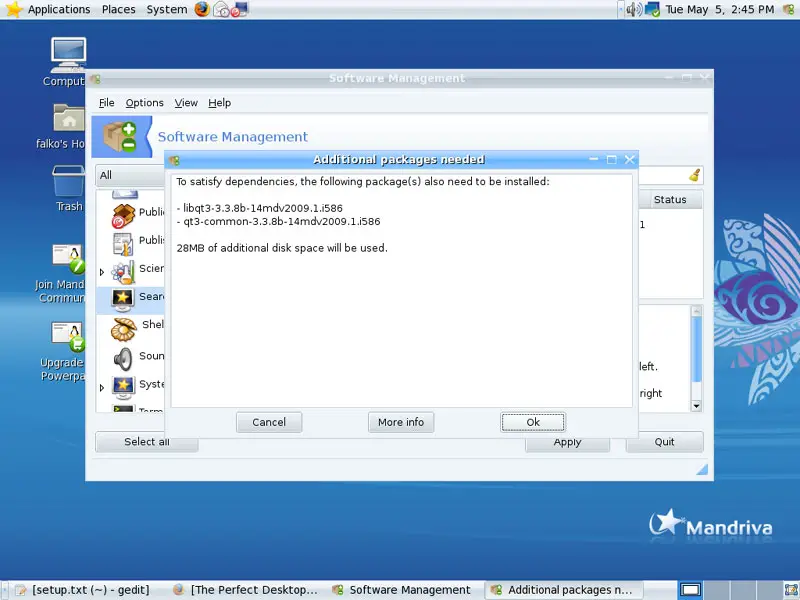Open the System panel menu
This screenshot has height=600, width=800.
click(x=166, y=9)
